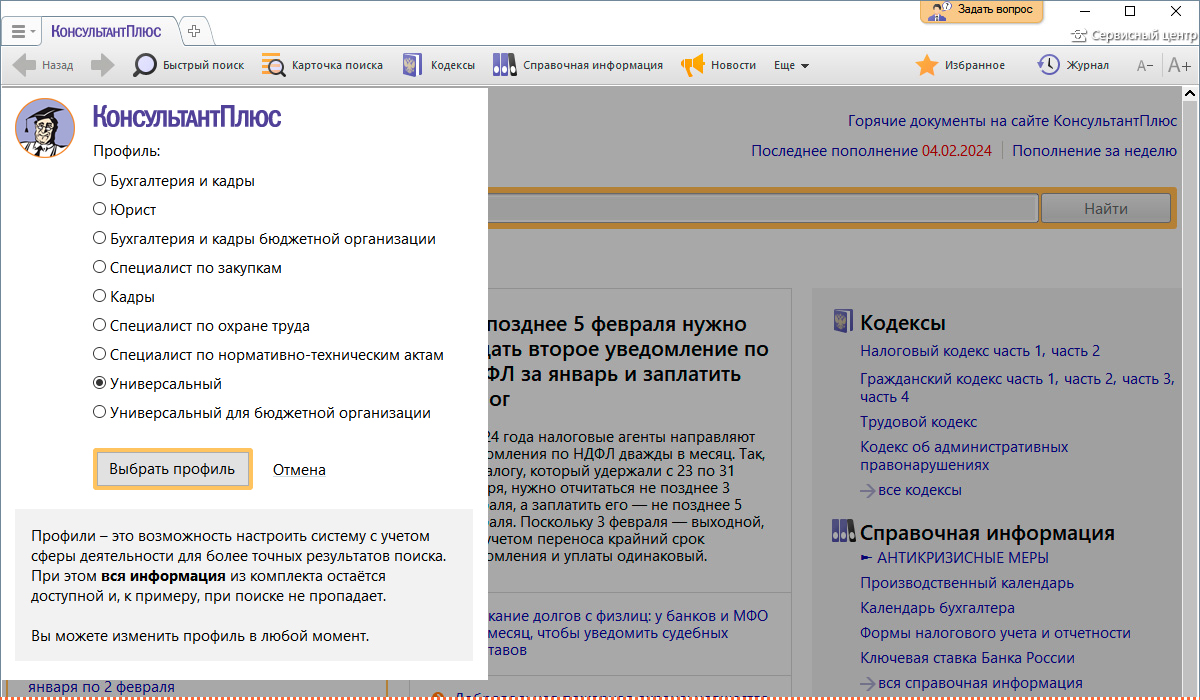
Task: Click the professor avatar logo in profile panel
Action: coord(45,128)
